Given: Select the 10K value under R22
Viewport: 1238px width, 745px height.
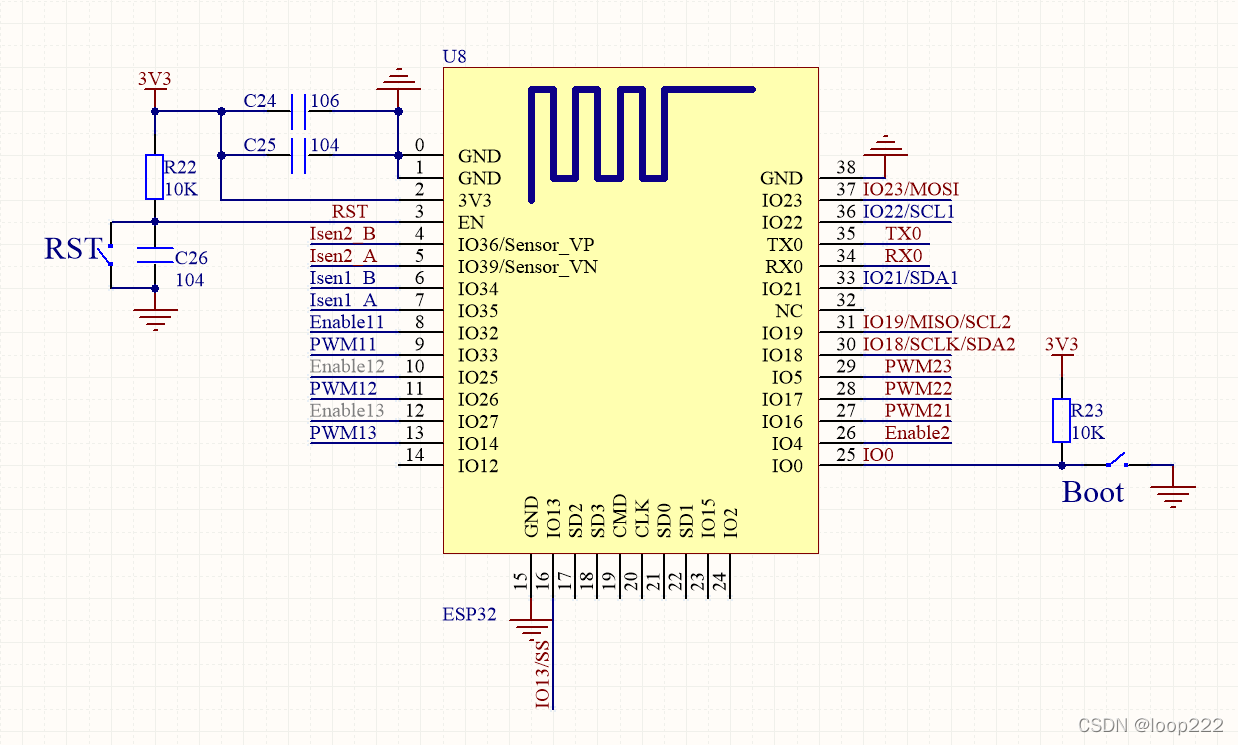Looking at the screenshot, I should (182, 189).
